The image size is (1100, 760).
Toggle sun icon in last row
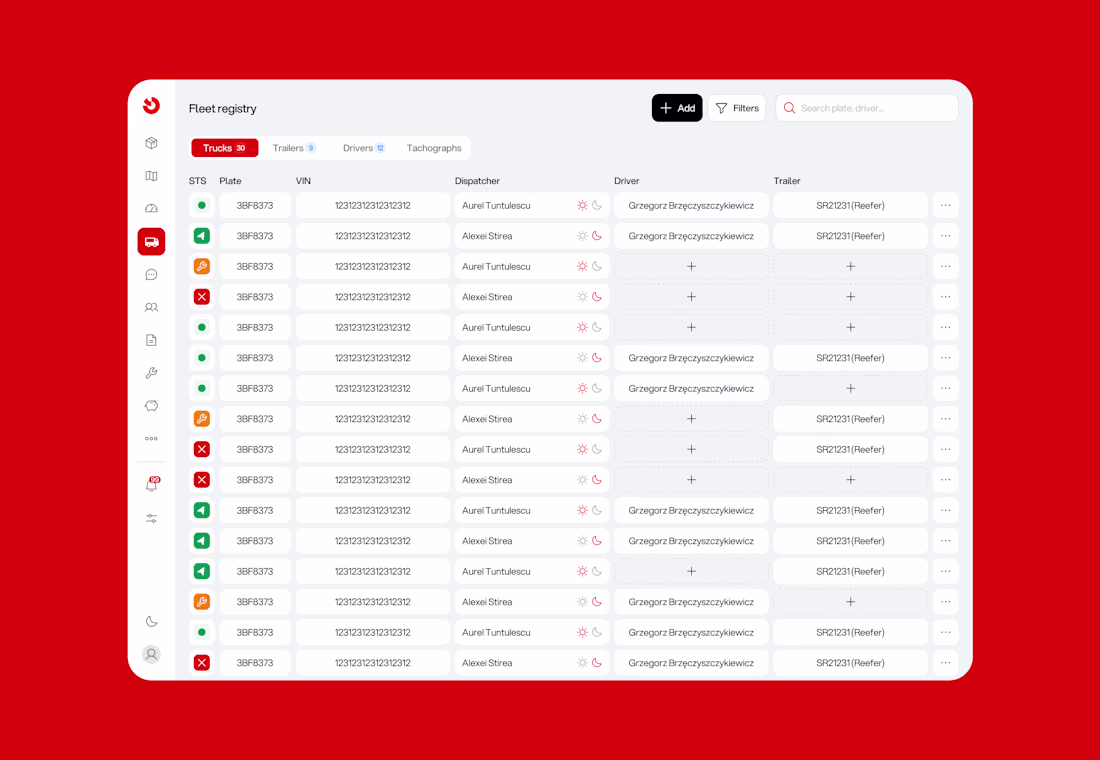582,662
